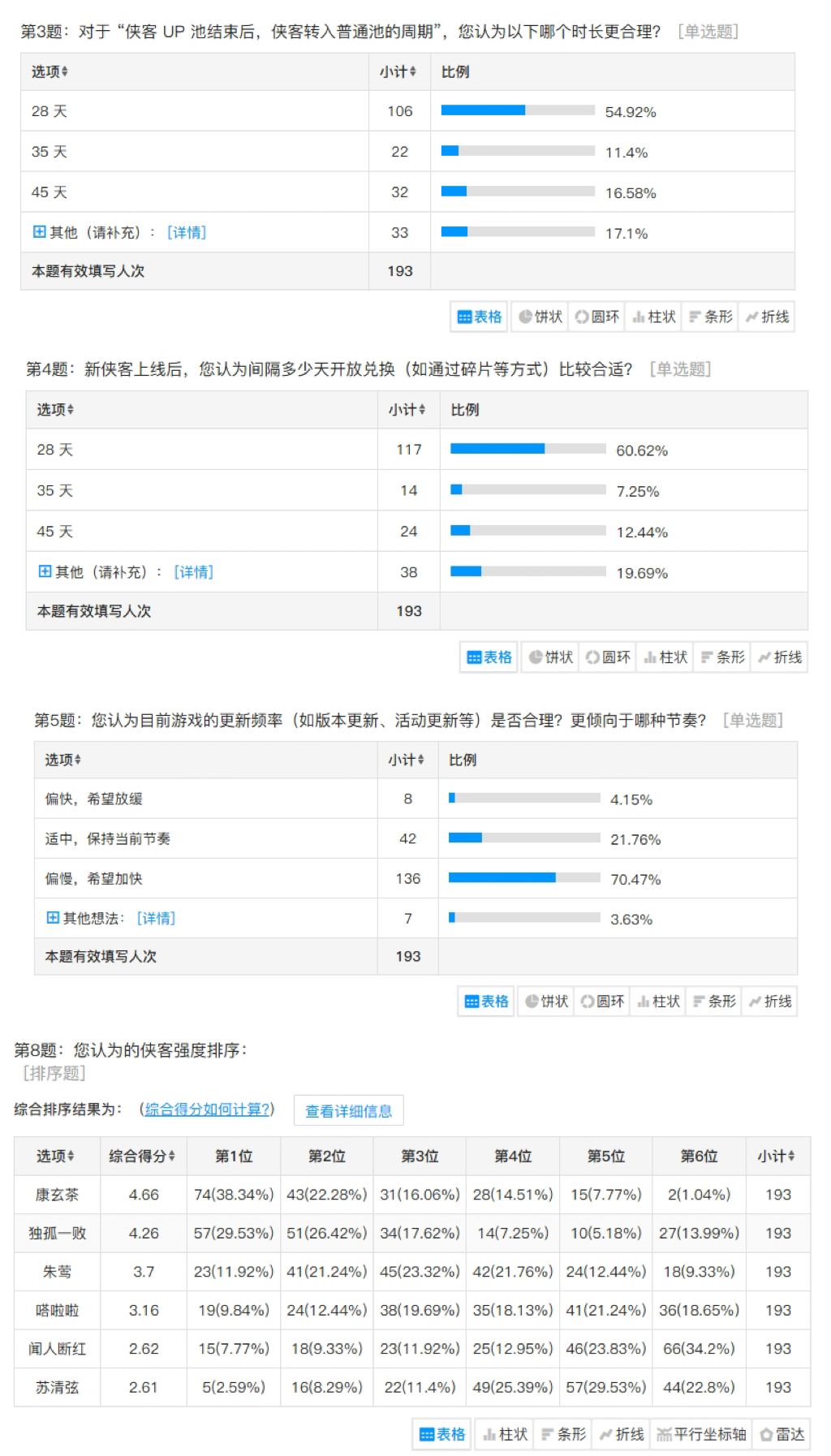Image resolution: width=831 pixels, height=1456 pixels.
Task: Select 表格 view tab for question 8
Action: tap(442, 1434)
